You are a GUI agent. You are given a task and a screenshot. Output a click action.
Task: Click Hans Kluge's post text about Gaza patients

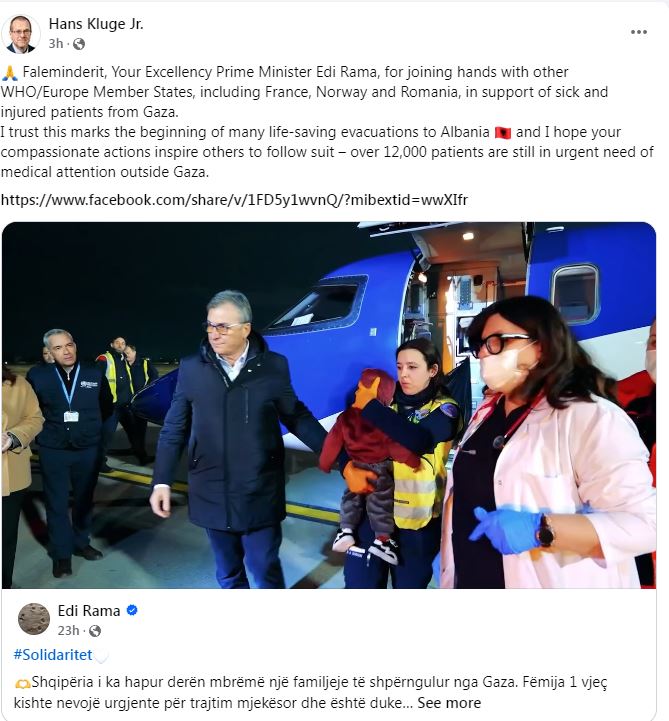click(327, 122)
